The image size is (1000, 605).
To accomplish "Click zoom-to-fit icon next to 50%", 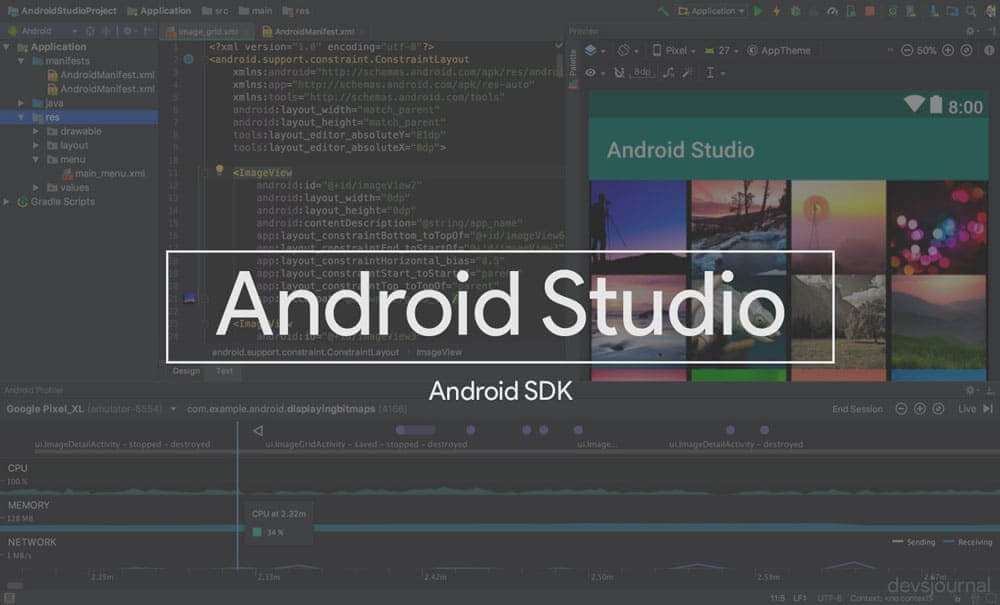I will point(967,50).
